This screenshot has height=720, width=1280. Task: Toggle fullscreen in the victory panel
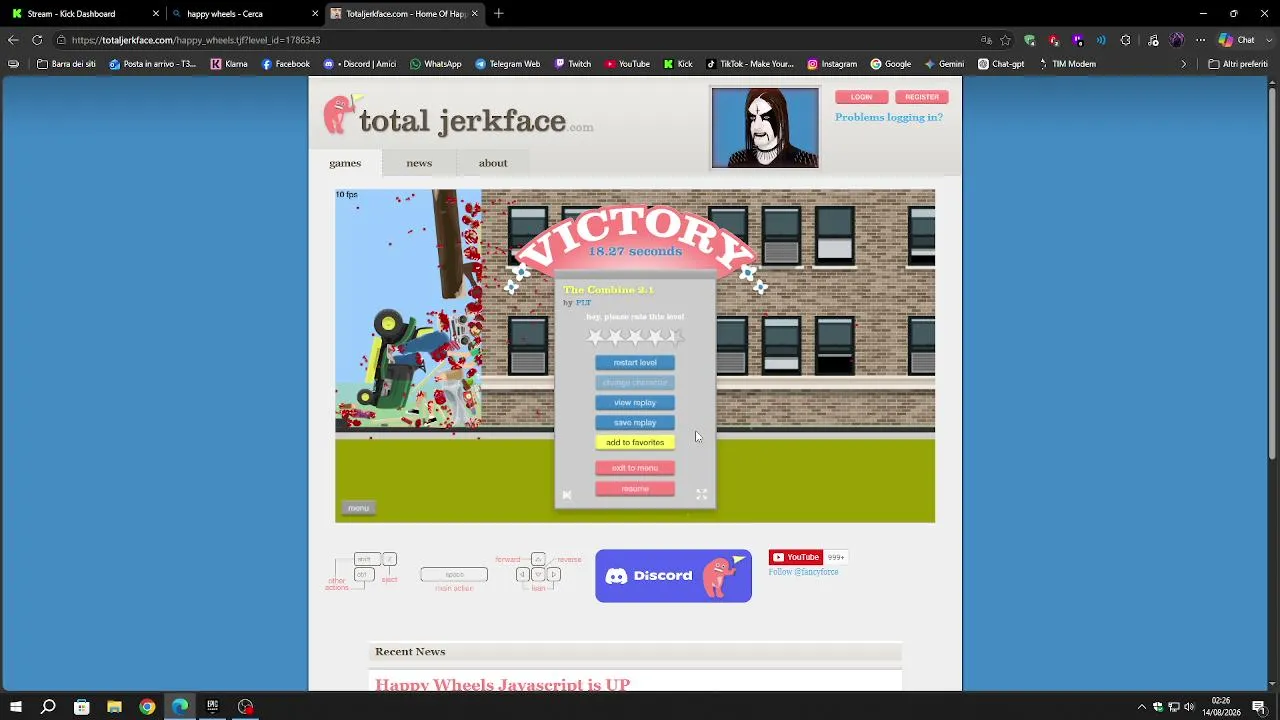pyautogui.click(x=702, y=494)
